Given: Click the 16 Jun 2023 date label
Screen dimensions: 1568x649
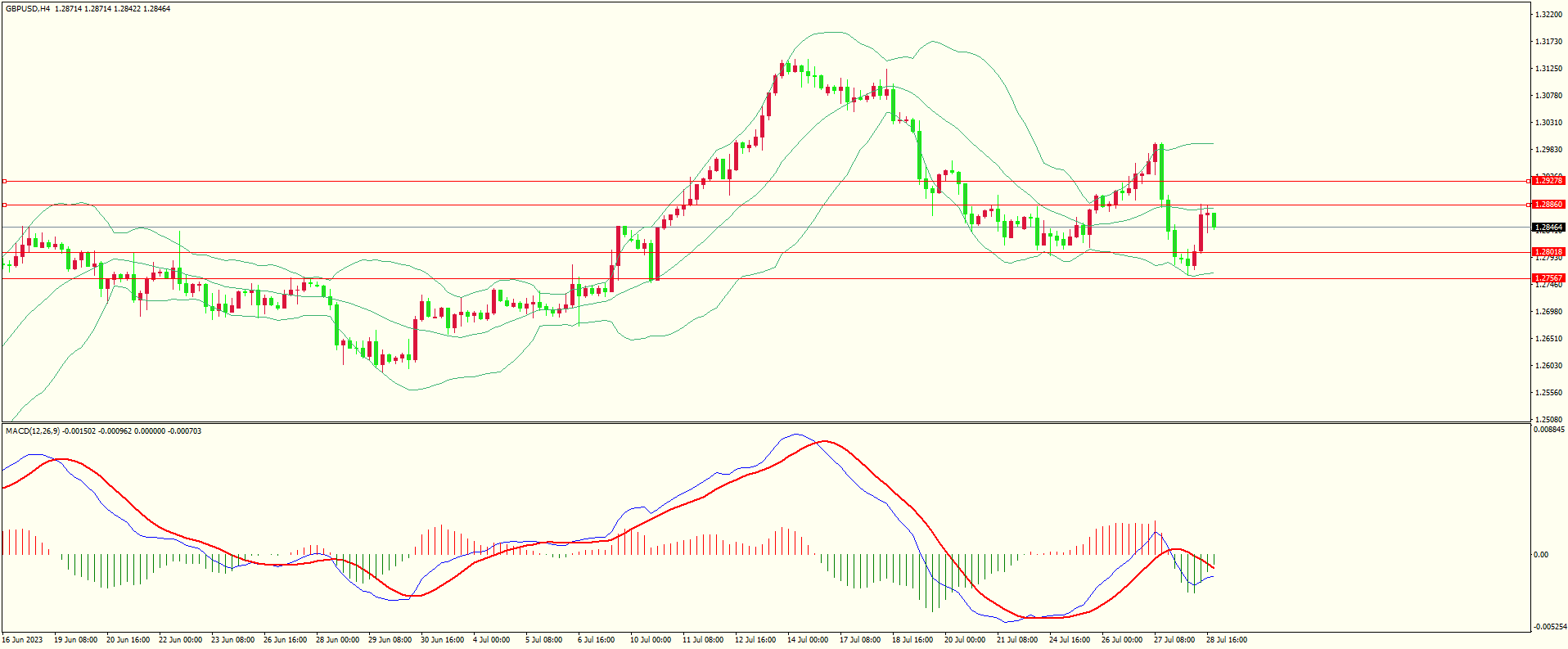Looking at the screenshot, I should (x=23, y=640).
